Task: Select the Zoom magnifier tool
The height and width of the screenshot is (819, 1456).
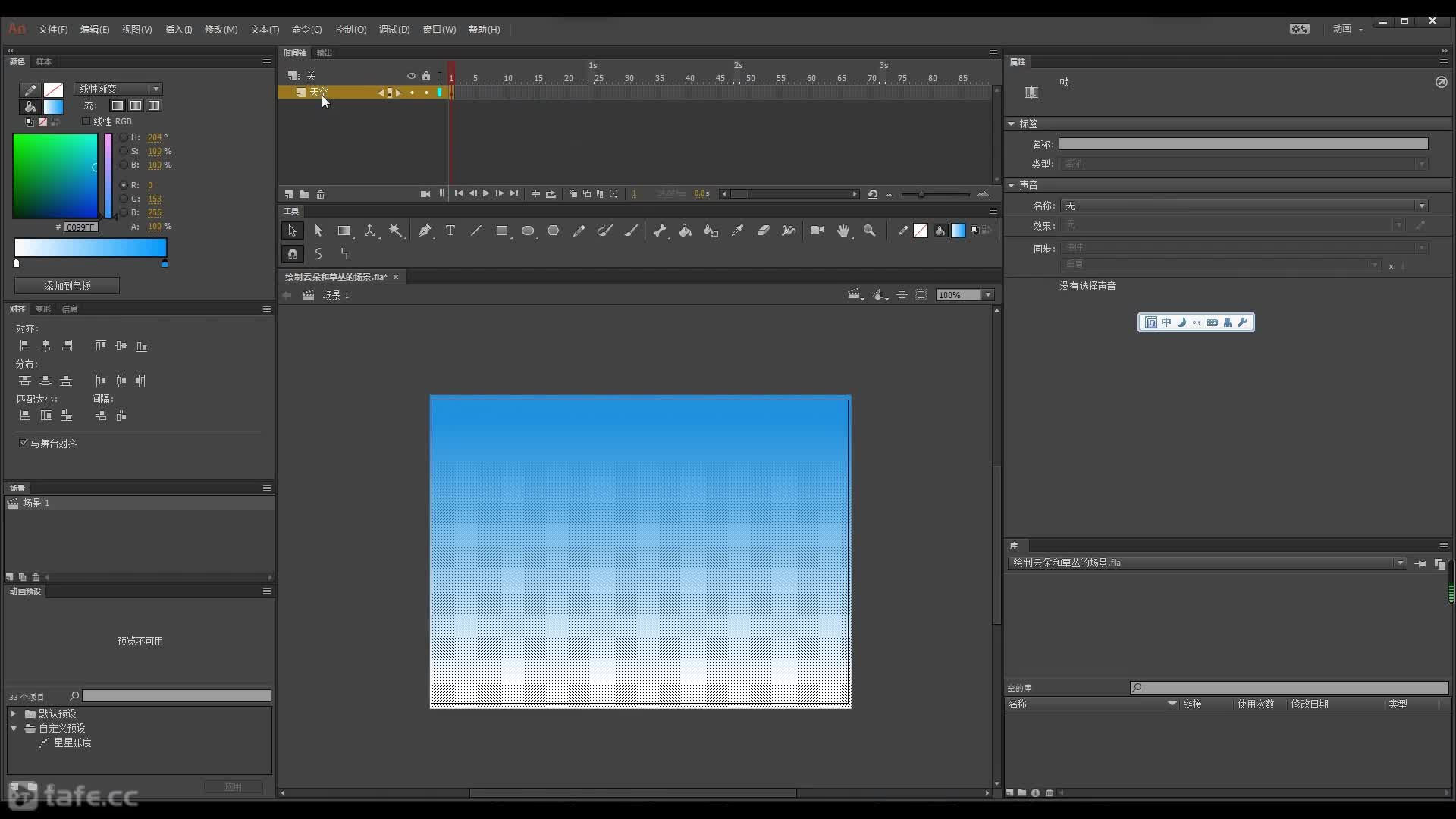Action: coord(870,231)
